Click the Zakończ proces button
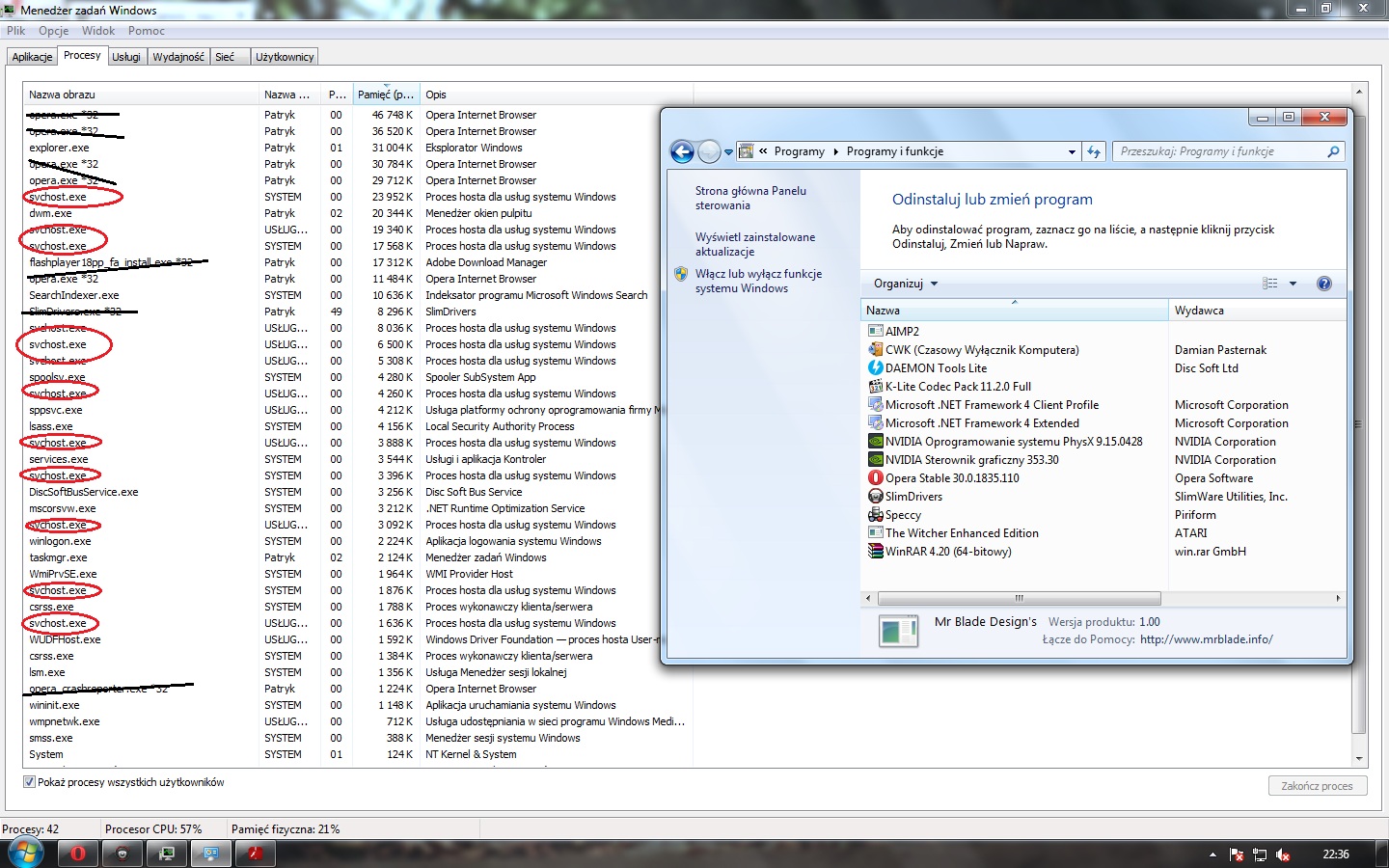1389x868 pixels. click(1317, 786)
